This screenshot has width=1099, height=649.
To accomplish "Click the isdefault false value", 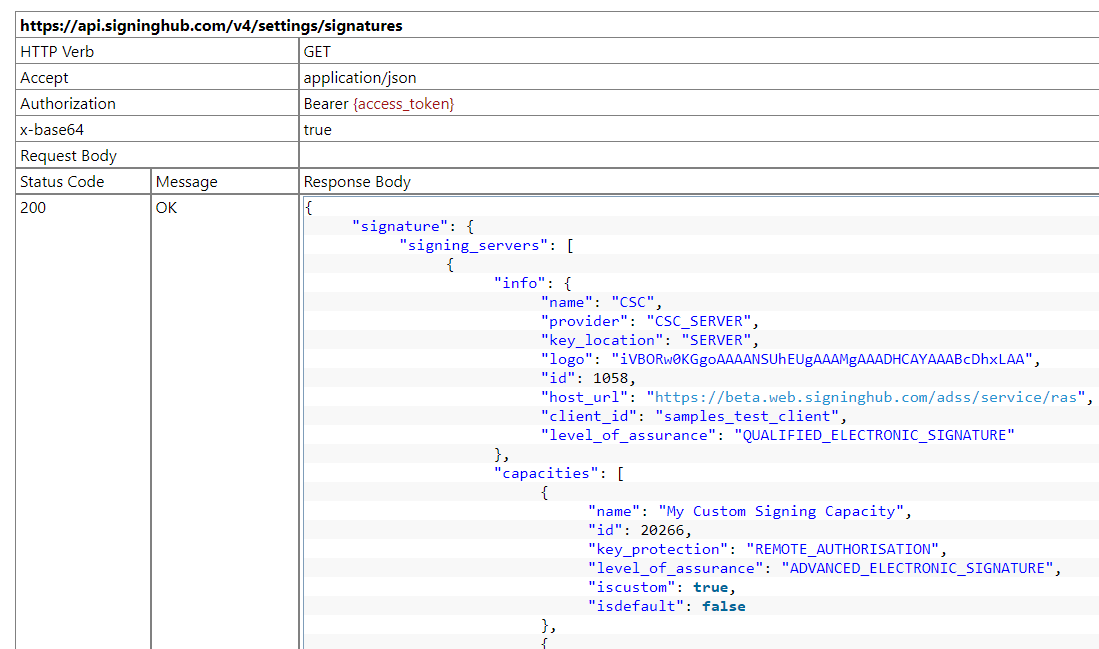I will [723, 606].
